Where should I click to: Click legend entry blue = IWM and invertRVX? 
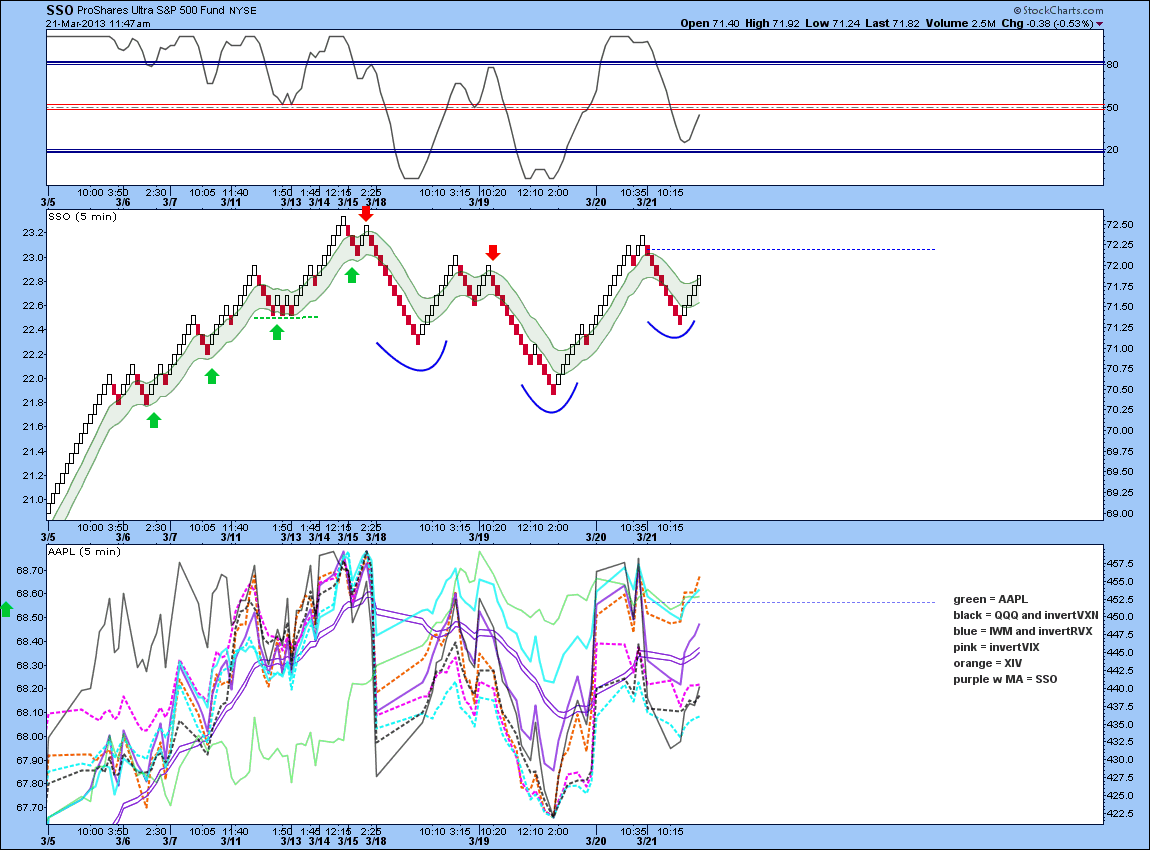click(1023, 631)
